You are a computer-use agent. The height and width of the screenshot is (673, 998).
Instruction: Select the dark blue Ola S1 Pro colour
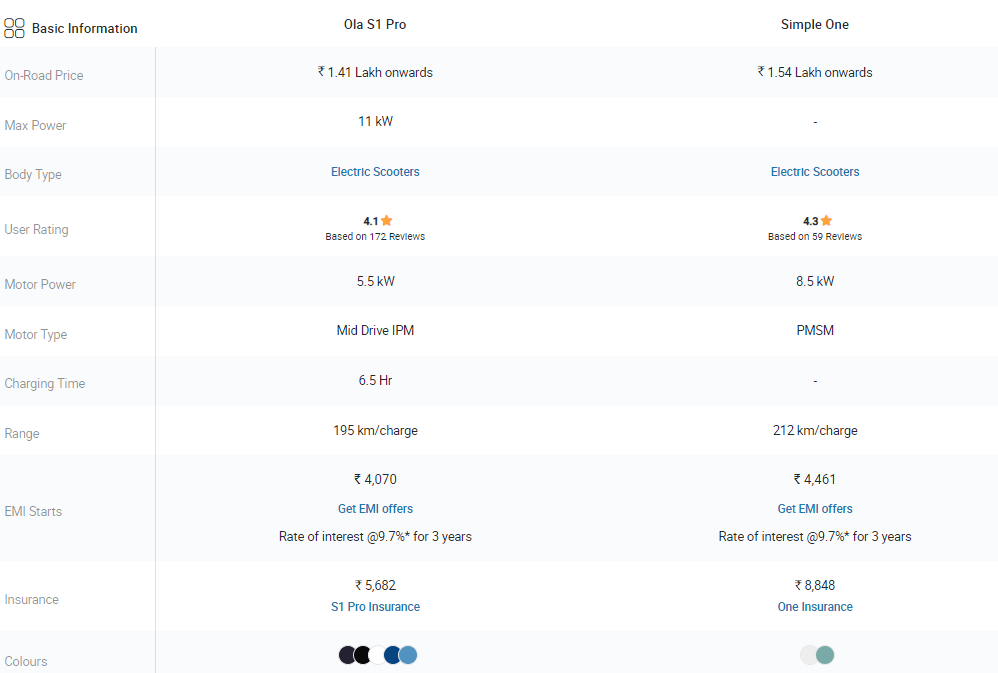(x=393, y=655)
